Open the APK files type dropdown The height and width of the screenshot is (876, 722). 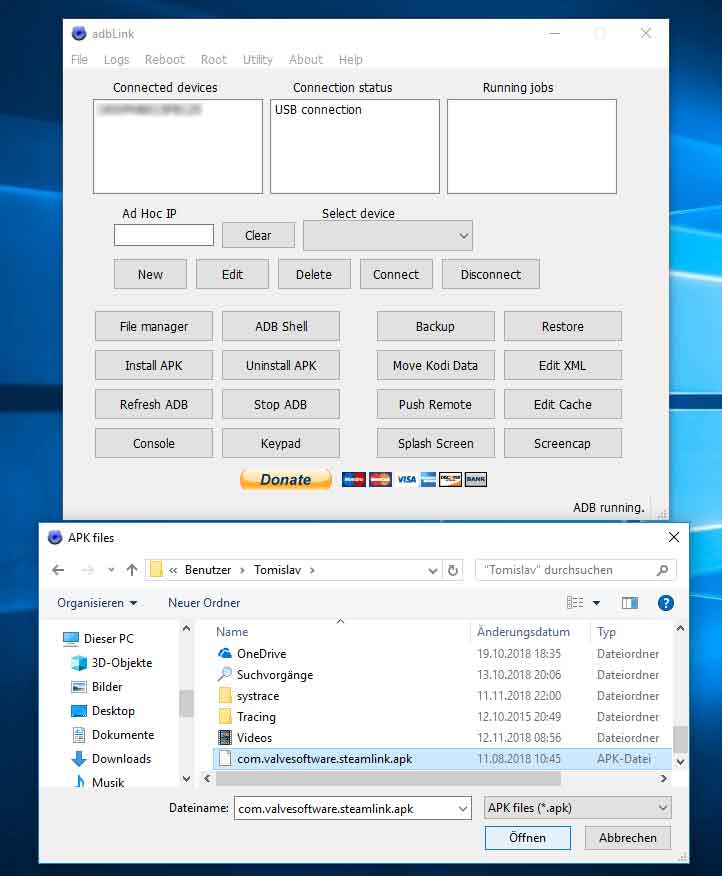click(x=577, y=808)
